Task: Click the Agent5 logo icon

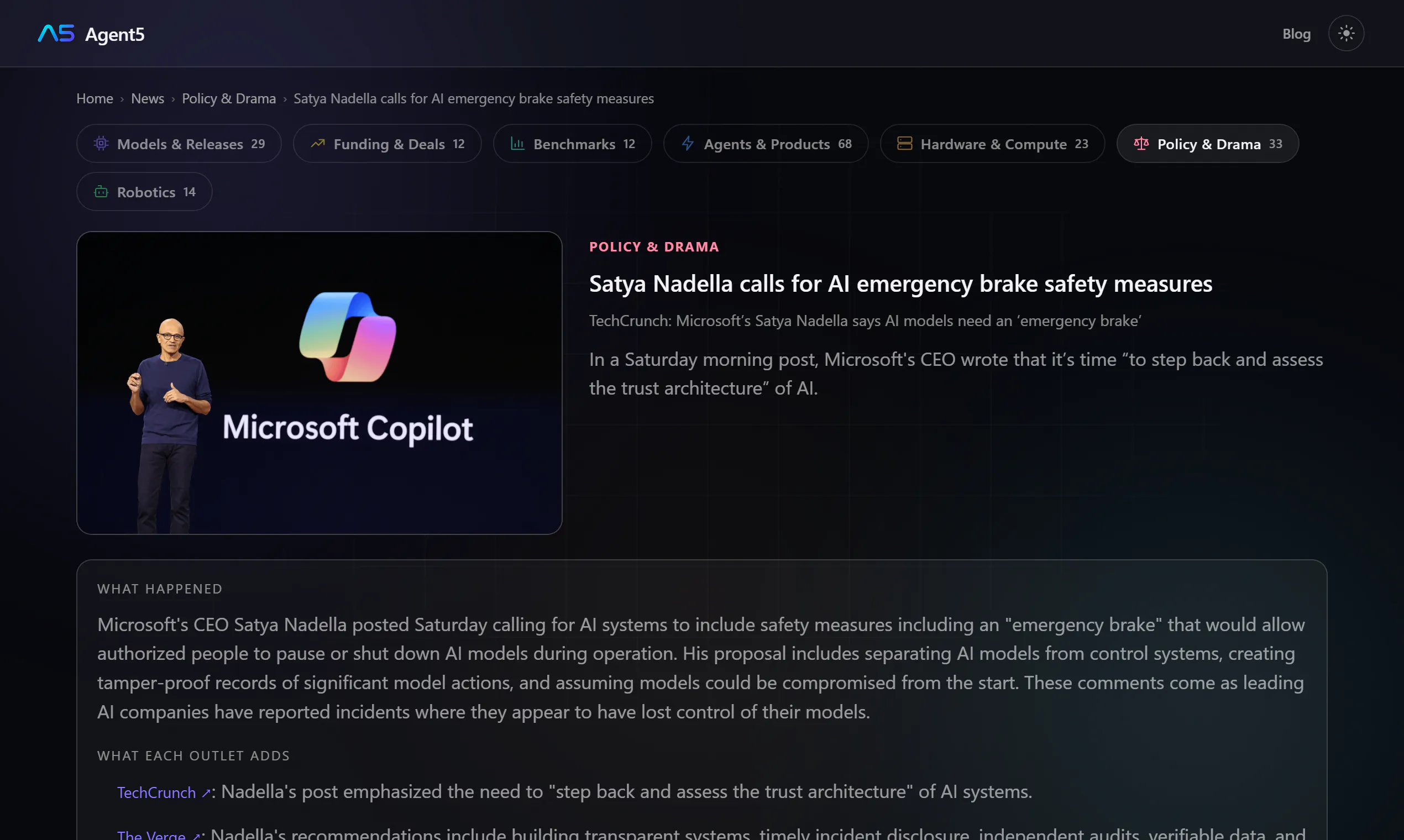Action: (56, 33)
